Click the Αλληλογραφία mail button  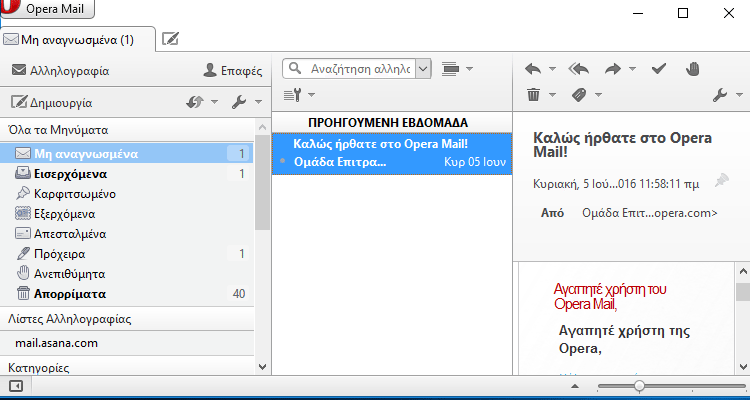coord(60,71)
